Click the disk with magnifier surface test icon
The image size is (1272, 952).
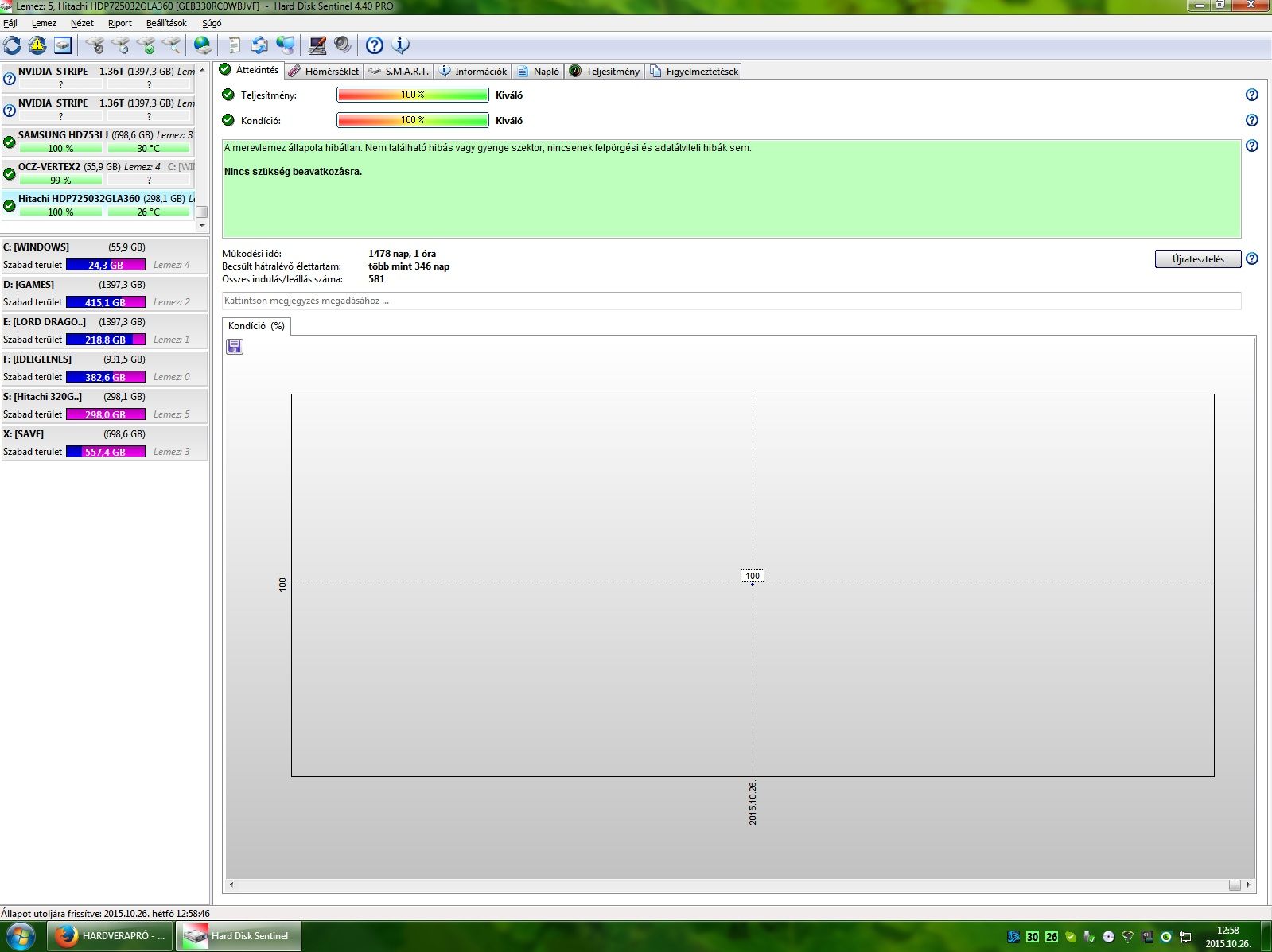click(x=171, y=45)
